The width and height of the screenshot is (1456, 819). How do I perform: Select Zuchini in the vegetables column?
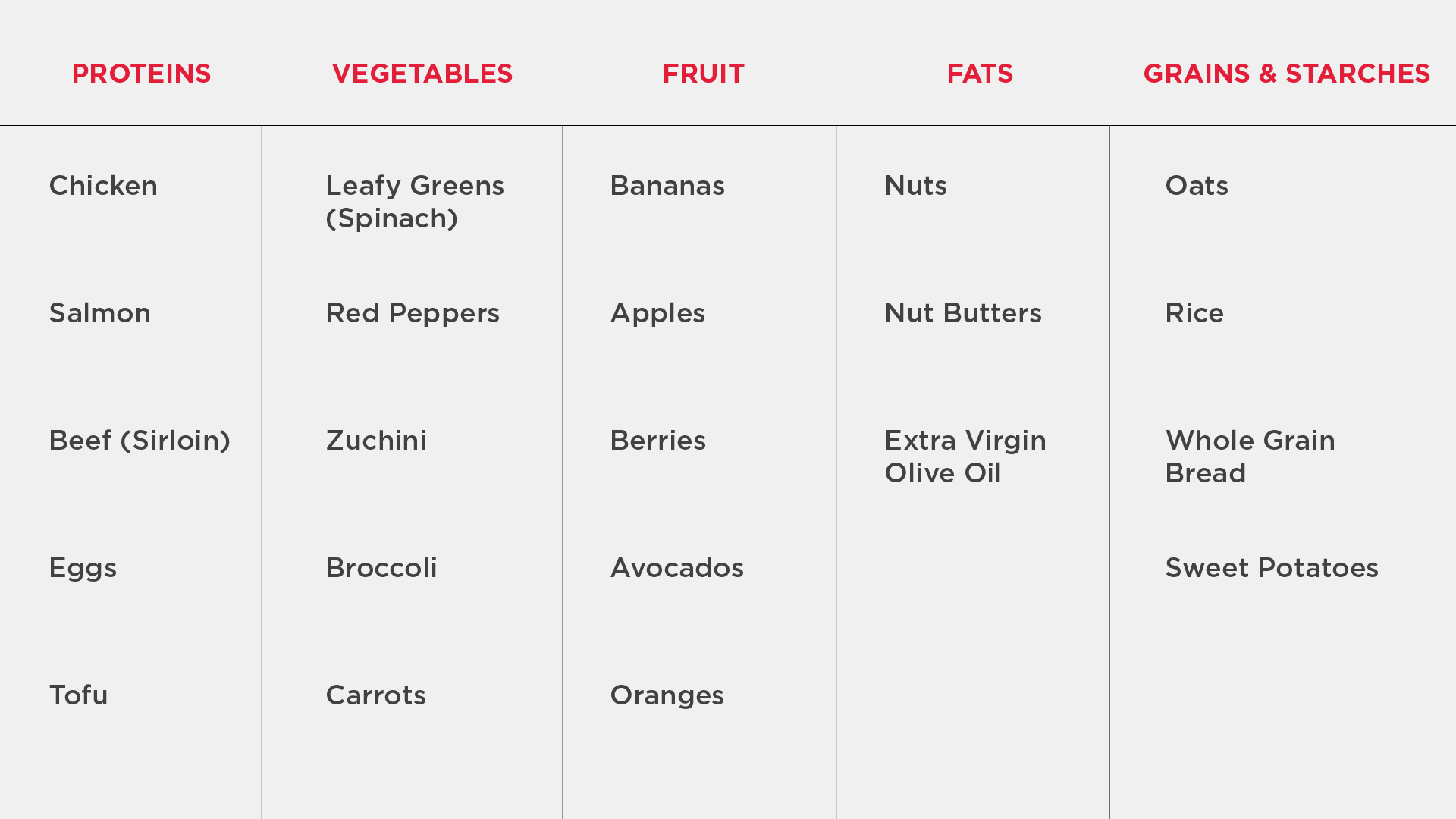point(376,441)
